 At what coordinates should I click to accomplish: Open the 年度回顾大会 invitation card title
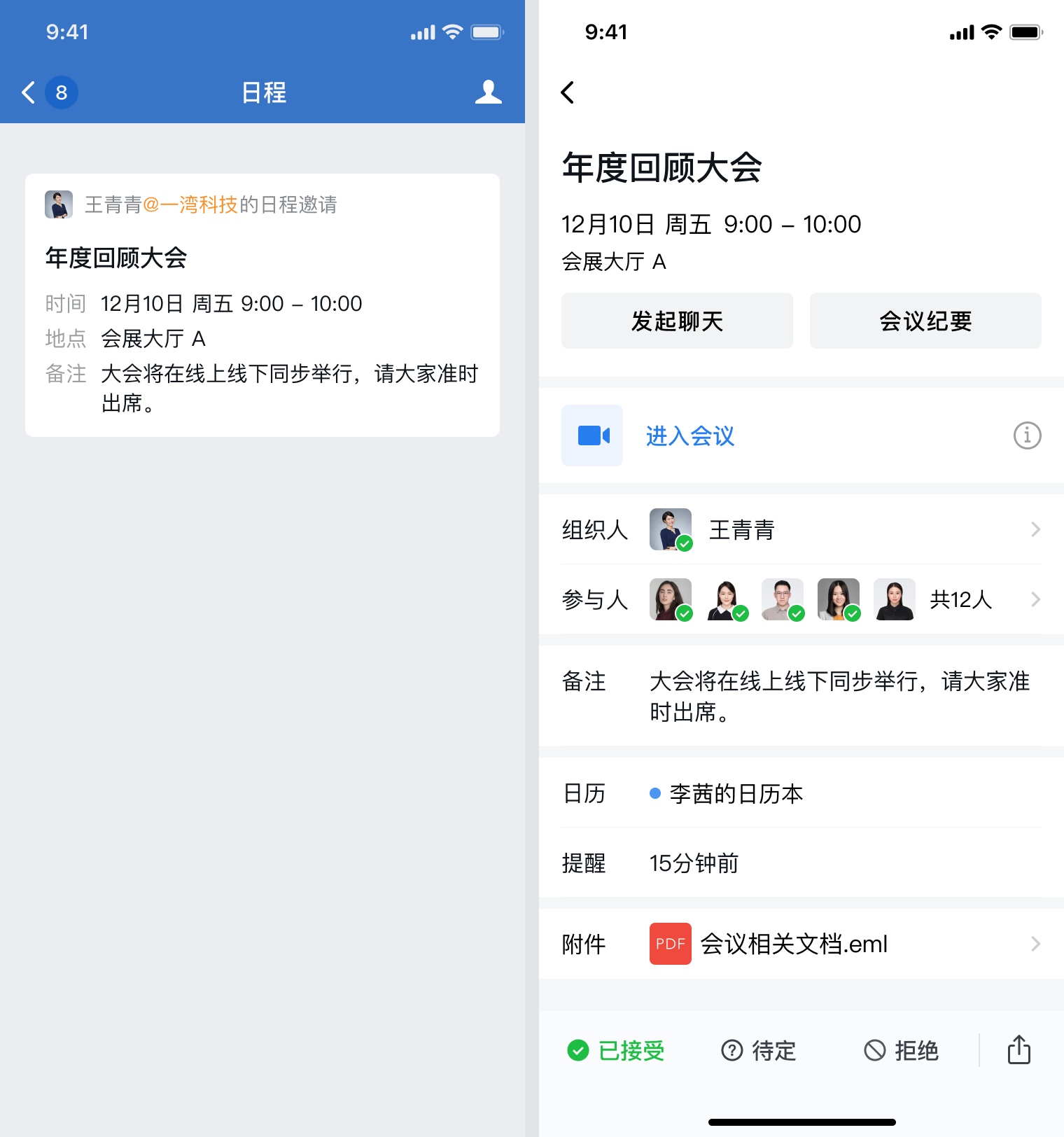pos(116,258)
